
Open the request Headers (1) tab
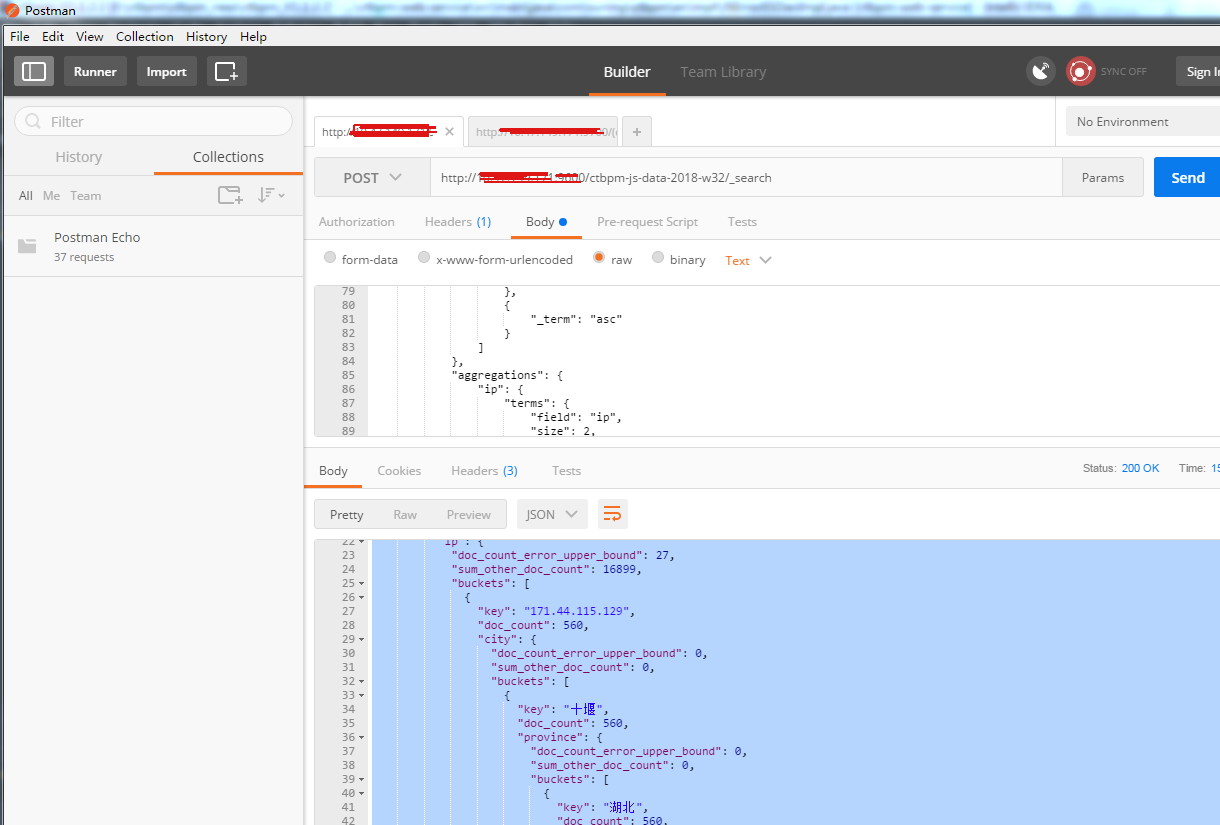pyautogui.click(x=458, y=222)
